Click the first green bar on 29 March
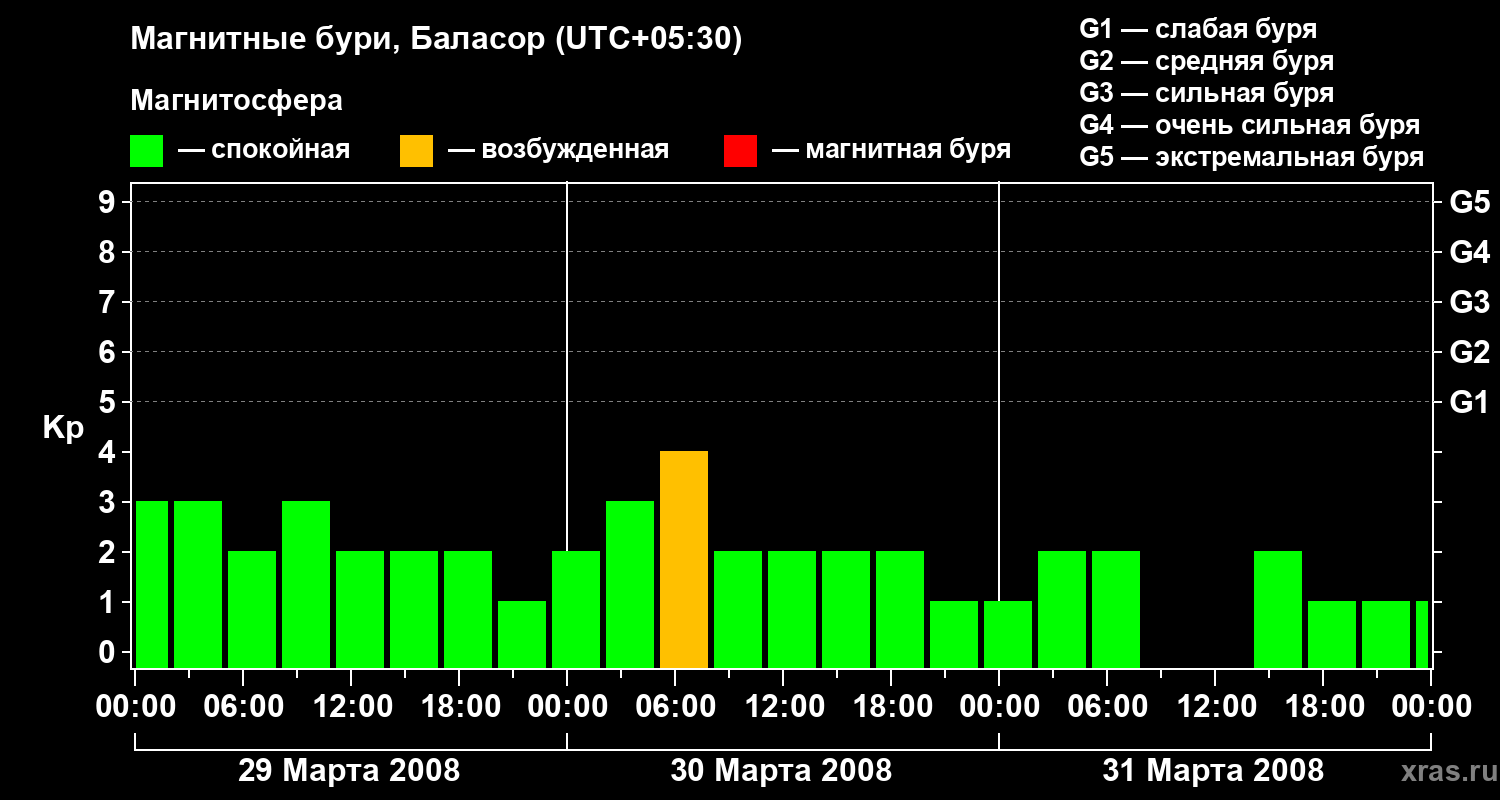1500x800 pixels. 152,584
